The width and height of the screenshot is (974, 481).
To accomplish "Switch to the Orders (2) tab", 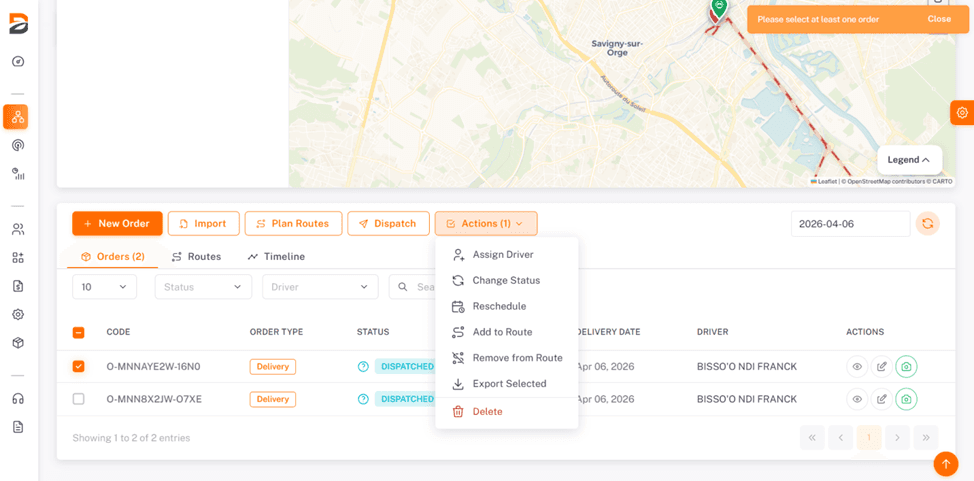I will click(112, 257).
